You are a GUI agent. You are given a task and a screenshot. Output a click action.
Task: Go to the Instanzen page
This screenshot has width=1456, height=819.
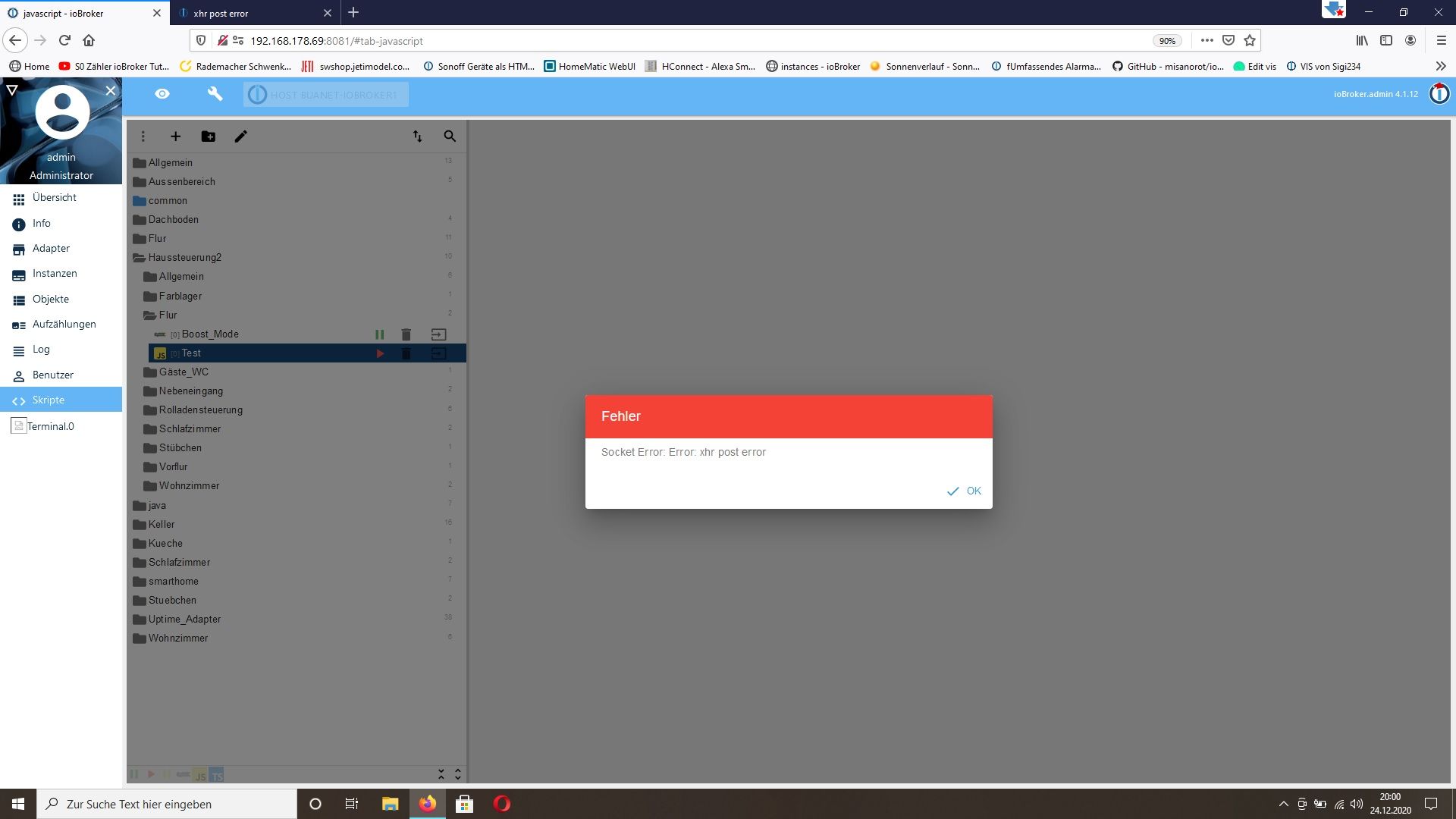[x=61, y=274]
